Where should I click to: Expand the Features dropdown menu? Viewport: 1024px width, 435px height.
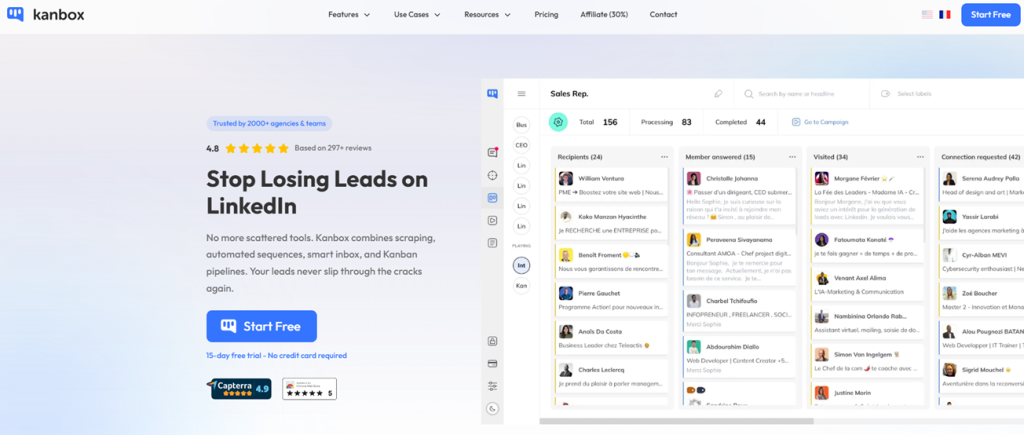coord(349,14)
